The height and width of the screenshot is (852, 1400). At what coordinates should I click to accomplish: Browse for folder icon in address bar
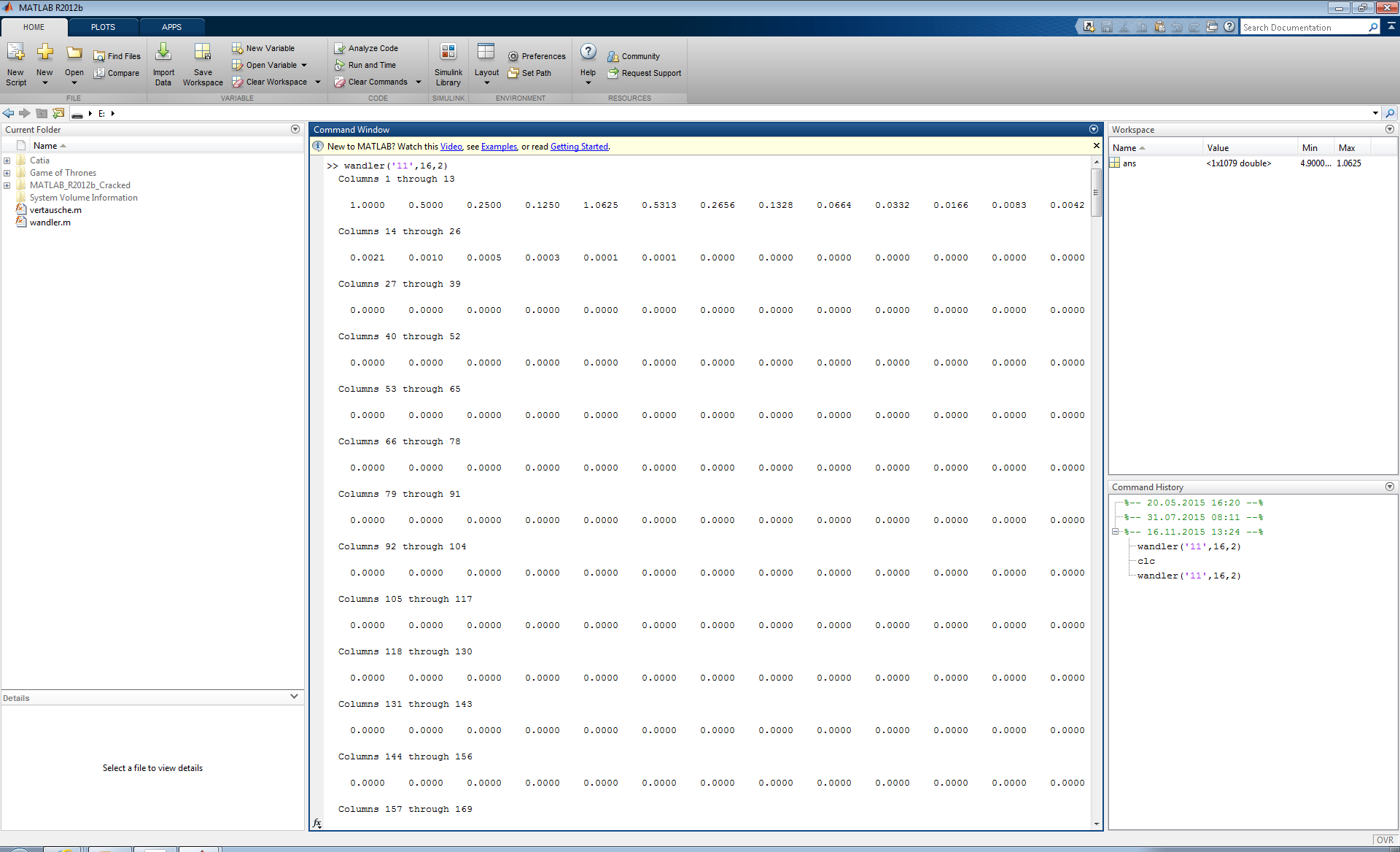[58, 113]
